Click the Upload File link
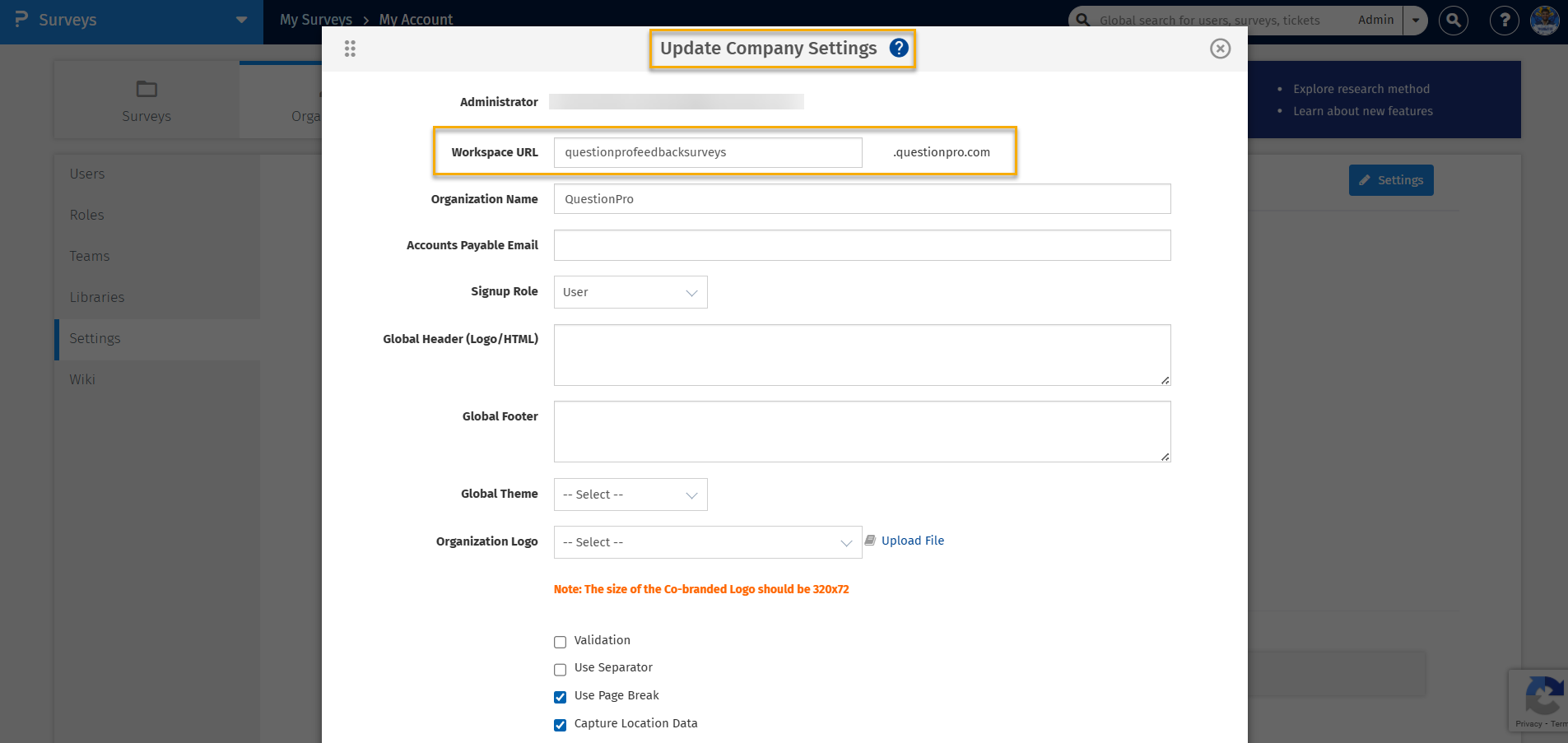 click(x=912, y=541)
